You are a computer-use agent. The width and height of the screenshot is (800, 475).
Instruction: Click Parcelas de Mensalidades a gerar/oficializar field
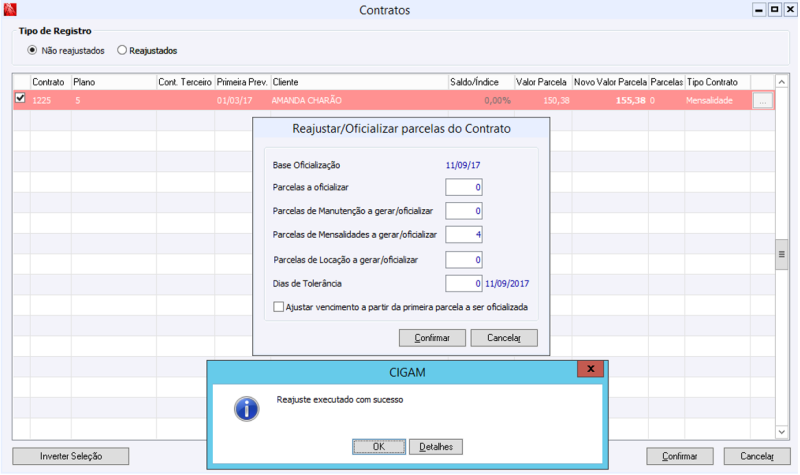coord(463,235)
